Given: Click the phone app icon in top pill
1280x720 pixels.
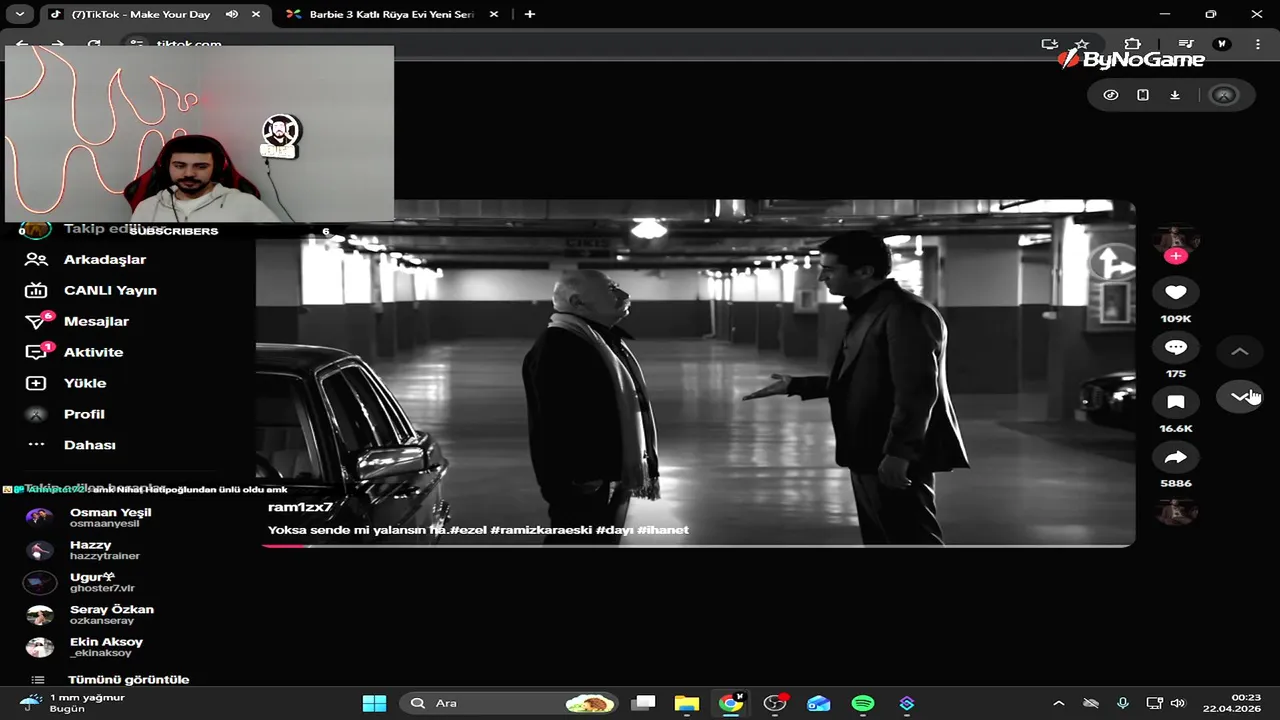Looking at the screenshot, I should (1143, 95).
